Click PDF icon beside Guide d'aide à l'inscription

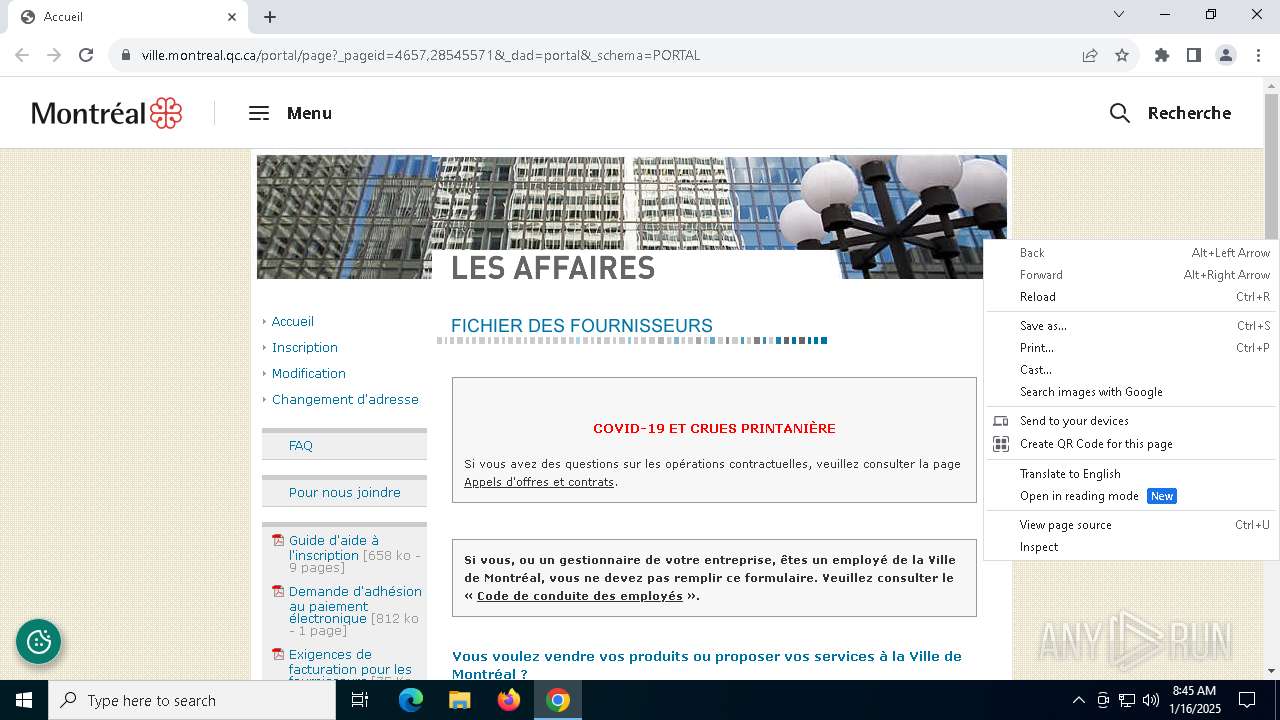(x=279, y=541)
